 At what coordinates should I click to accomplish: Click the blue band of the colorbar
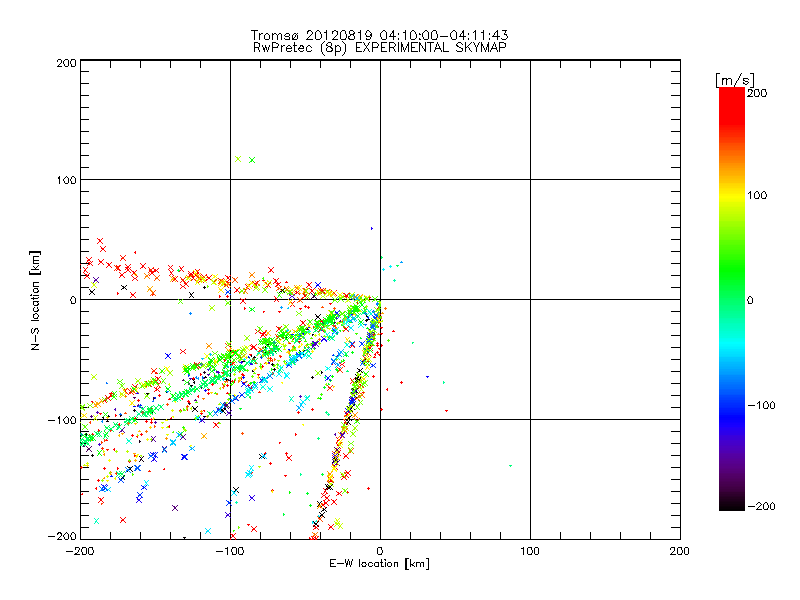tap(732, 405)
